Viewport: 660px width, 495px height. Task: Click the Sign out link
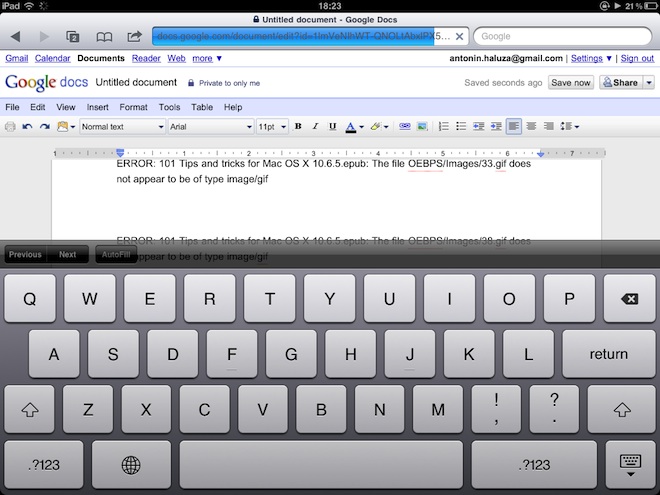click(x=637, y=59)
